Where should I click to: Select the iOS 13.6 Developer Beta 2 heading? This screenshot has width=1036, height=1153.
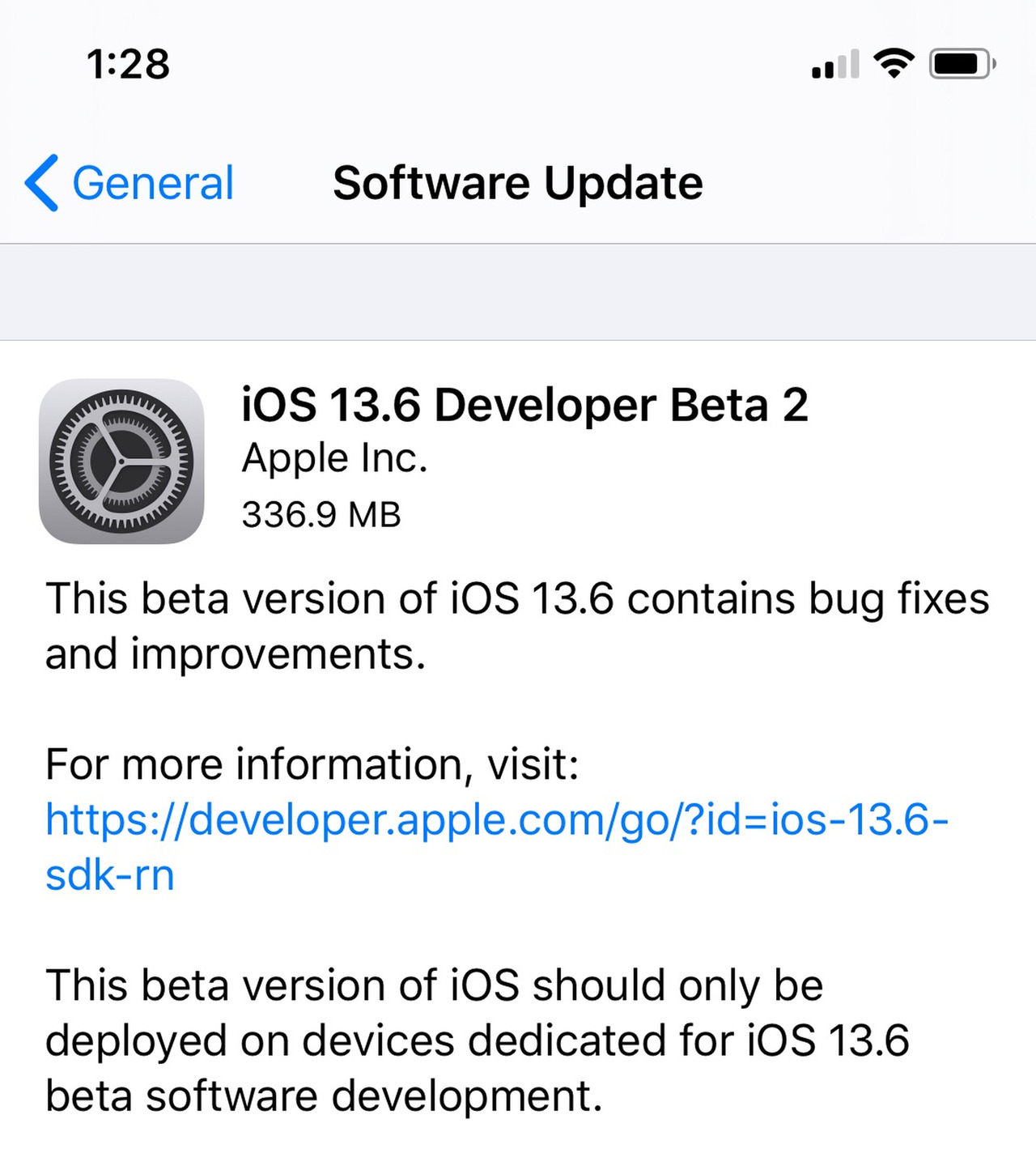[524, 405]
